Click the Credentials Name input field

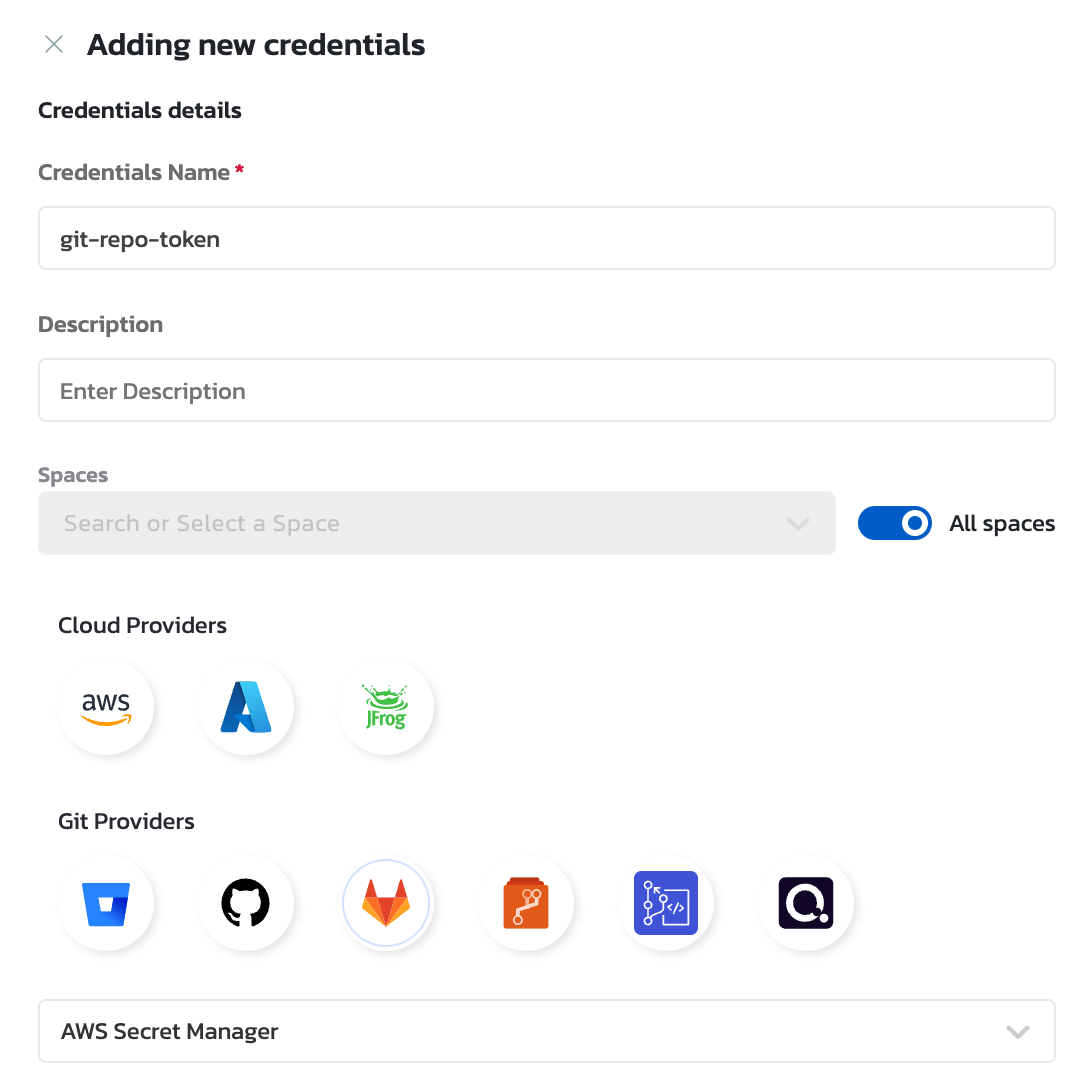click(x=546, y=239)
